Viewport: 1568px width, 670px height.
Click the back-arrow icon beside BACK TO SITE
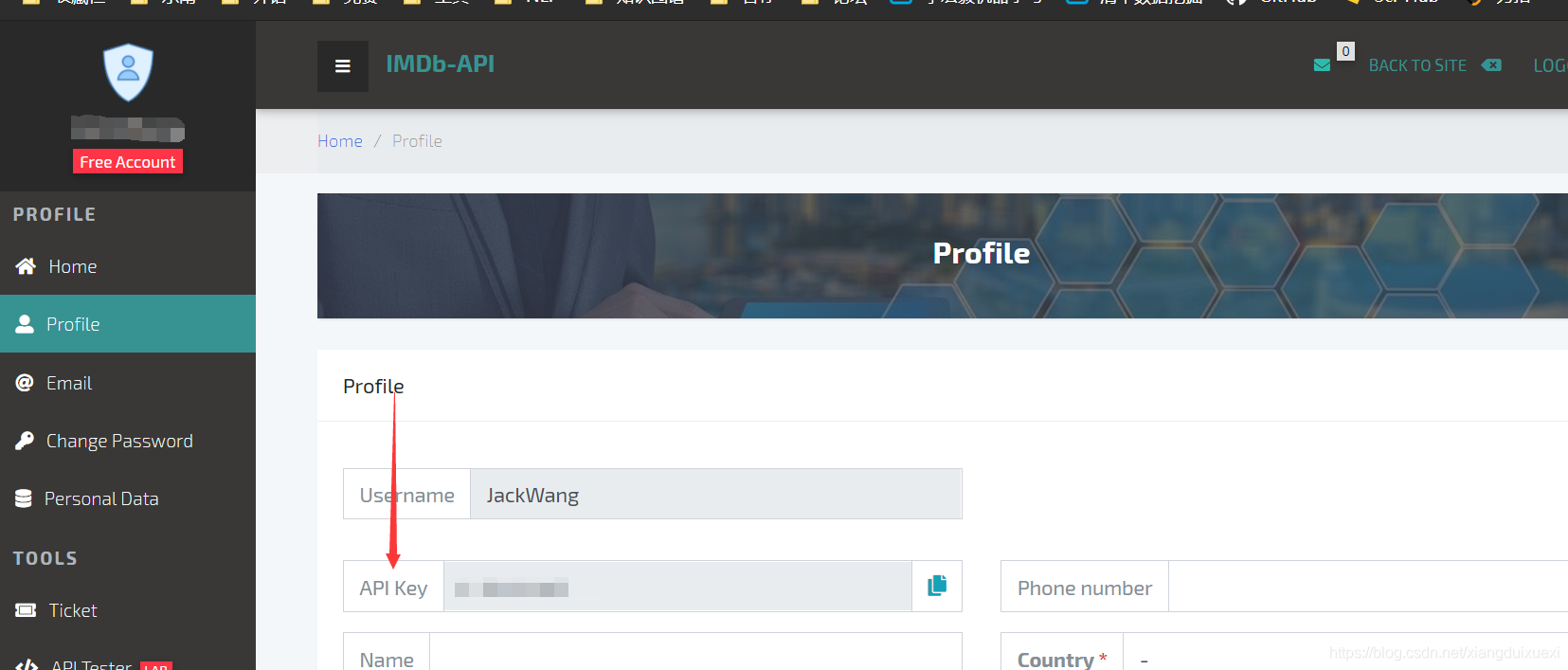pyautogui.click(x=1491, y=65)
